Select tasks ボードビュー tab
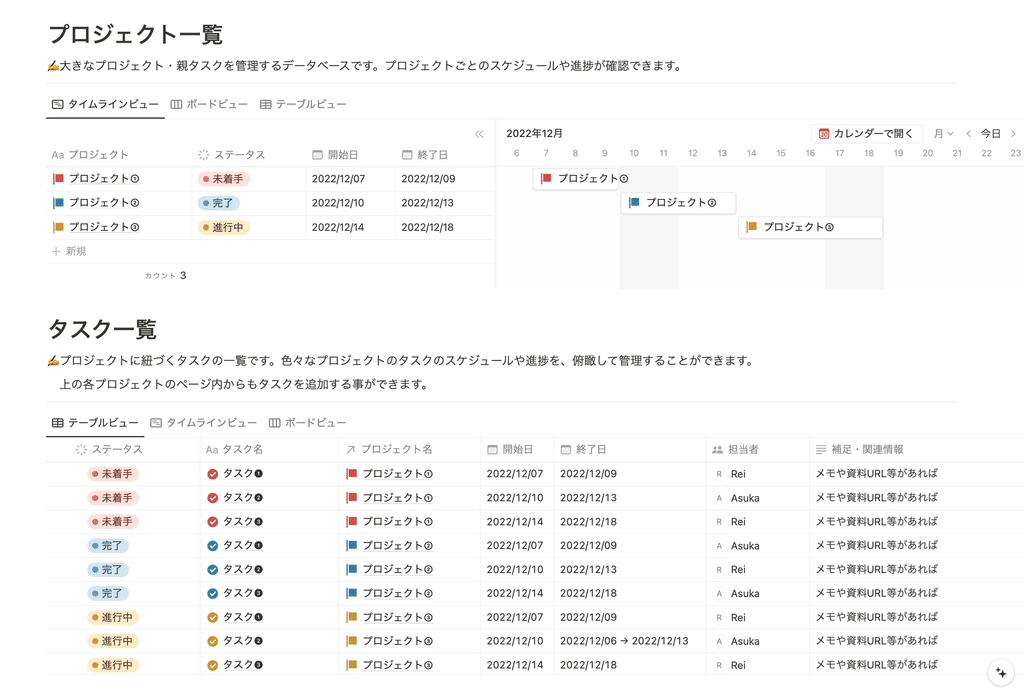The image size is (1024, 695). pyautogui.click(x=308, y=423)
